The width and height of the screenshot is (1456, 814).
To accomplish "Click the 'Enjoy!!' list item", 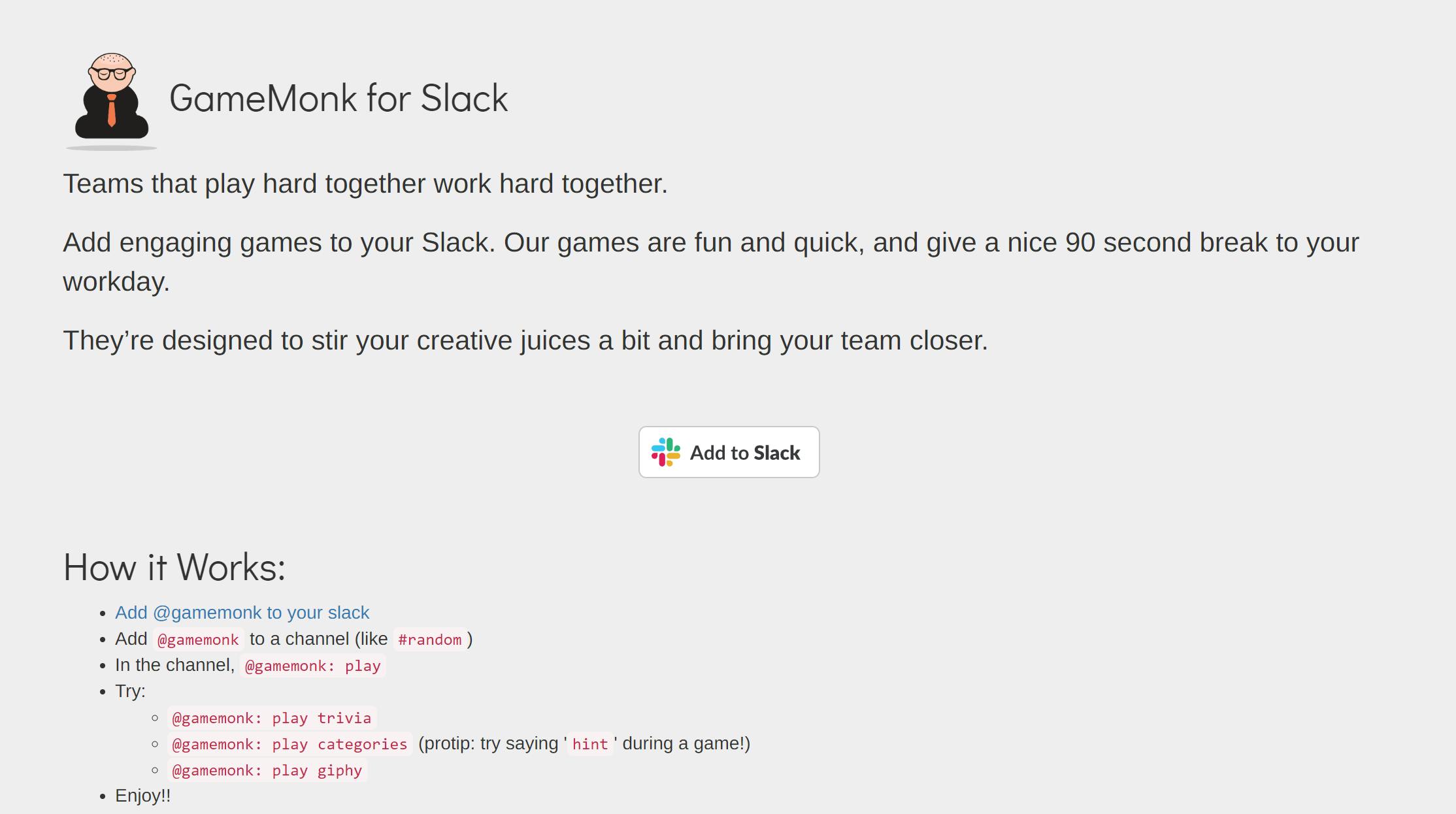I will coord(142,796).
